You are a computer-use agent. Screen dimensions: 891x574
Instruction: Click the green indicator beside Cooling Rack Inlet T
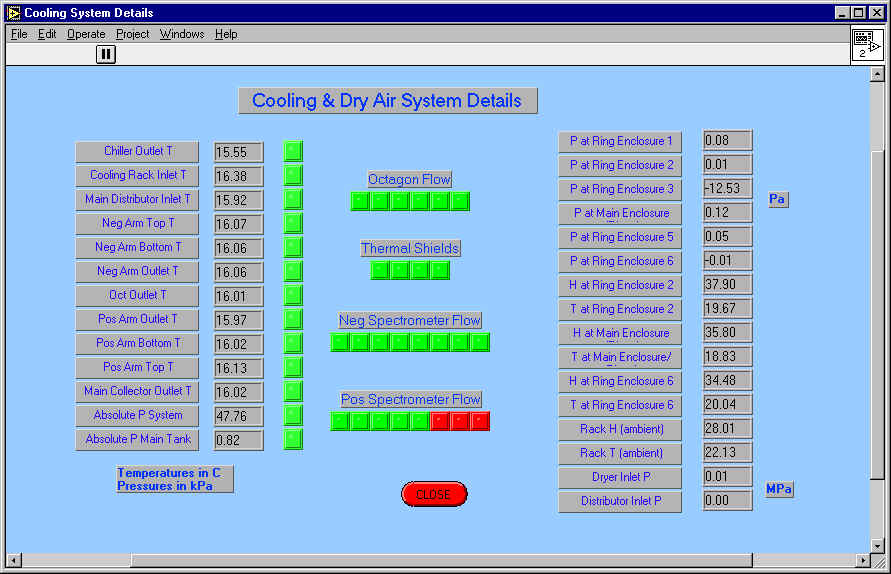tap(293, 175)
